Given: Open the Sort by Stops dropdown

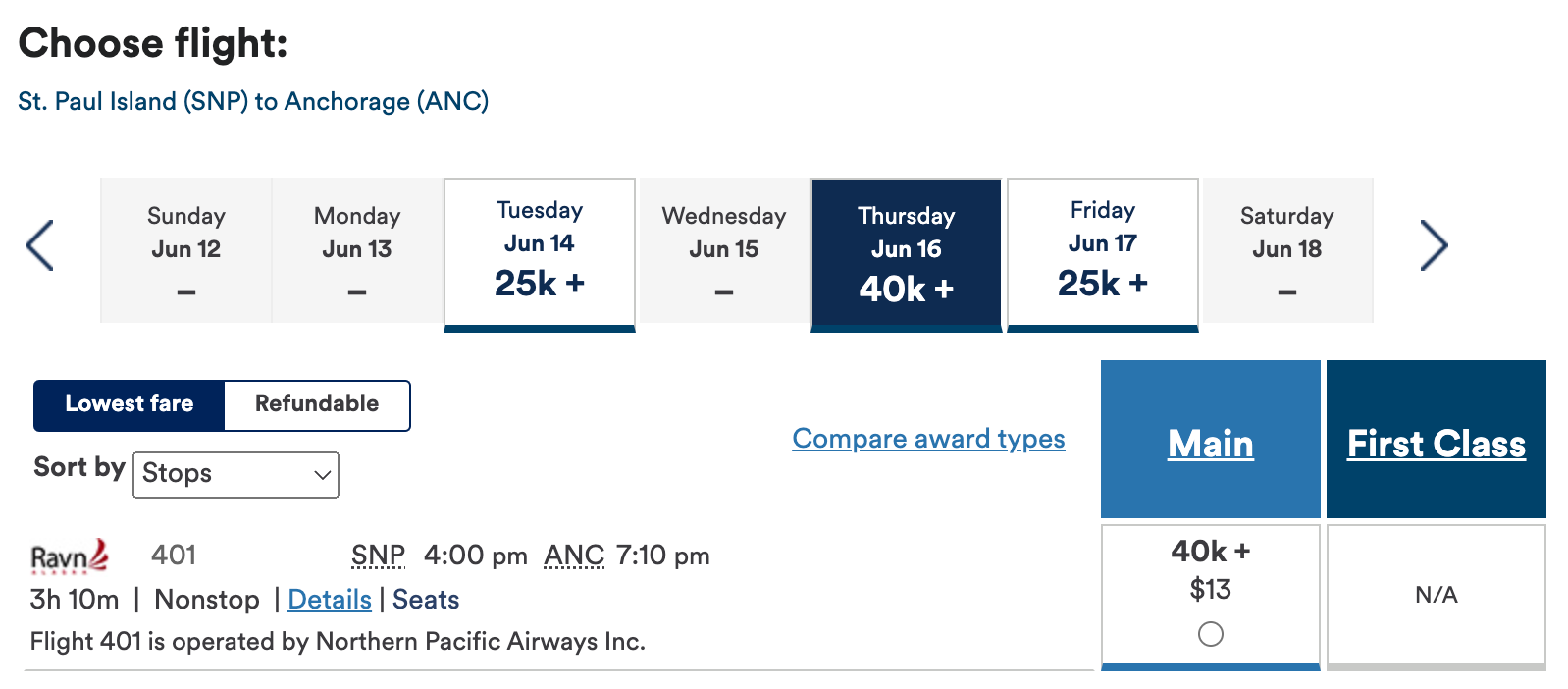Looking at the screenshot, I should click(235, 474).
